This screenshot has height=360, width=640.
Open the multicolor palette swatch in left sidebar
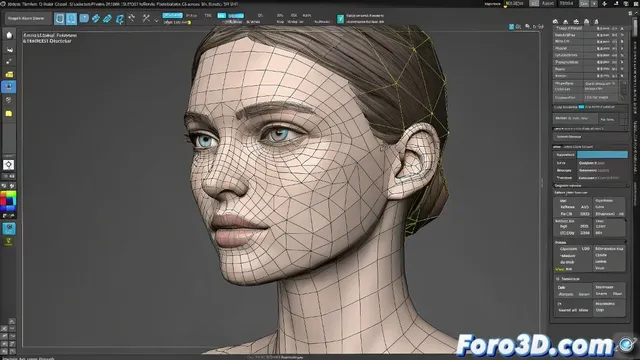[8, 201]
